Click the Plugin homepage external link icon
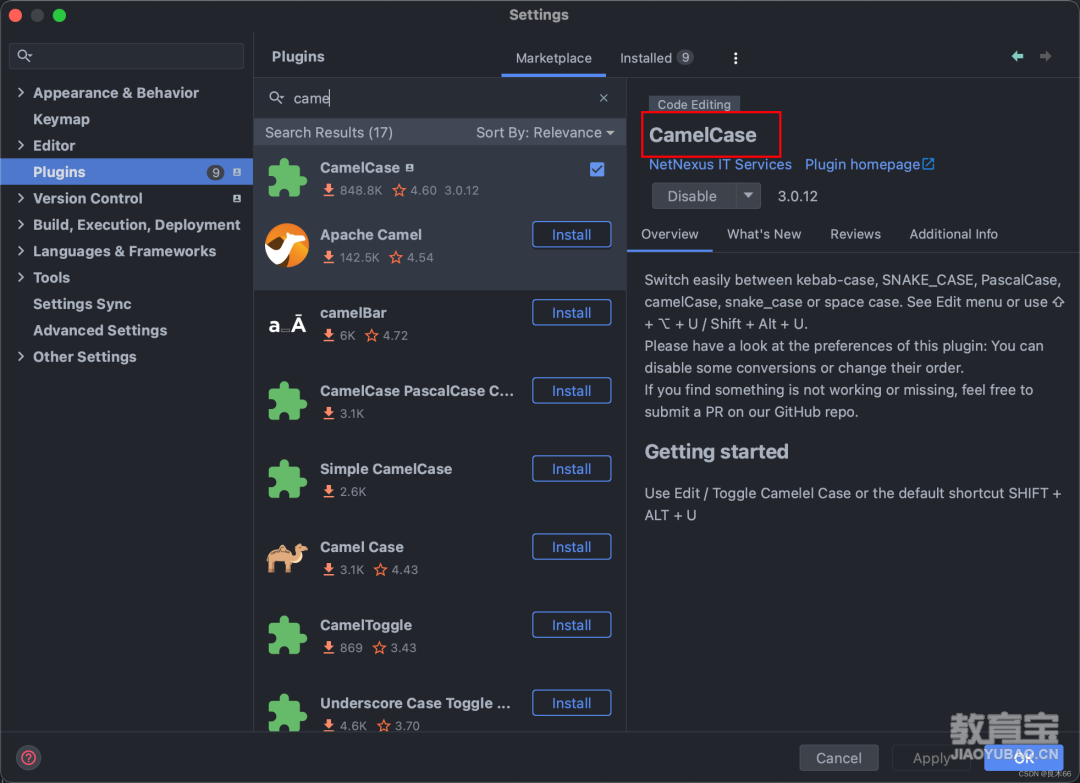This screenshot has height=783, width=1080. point(928,164)
